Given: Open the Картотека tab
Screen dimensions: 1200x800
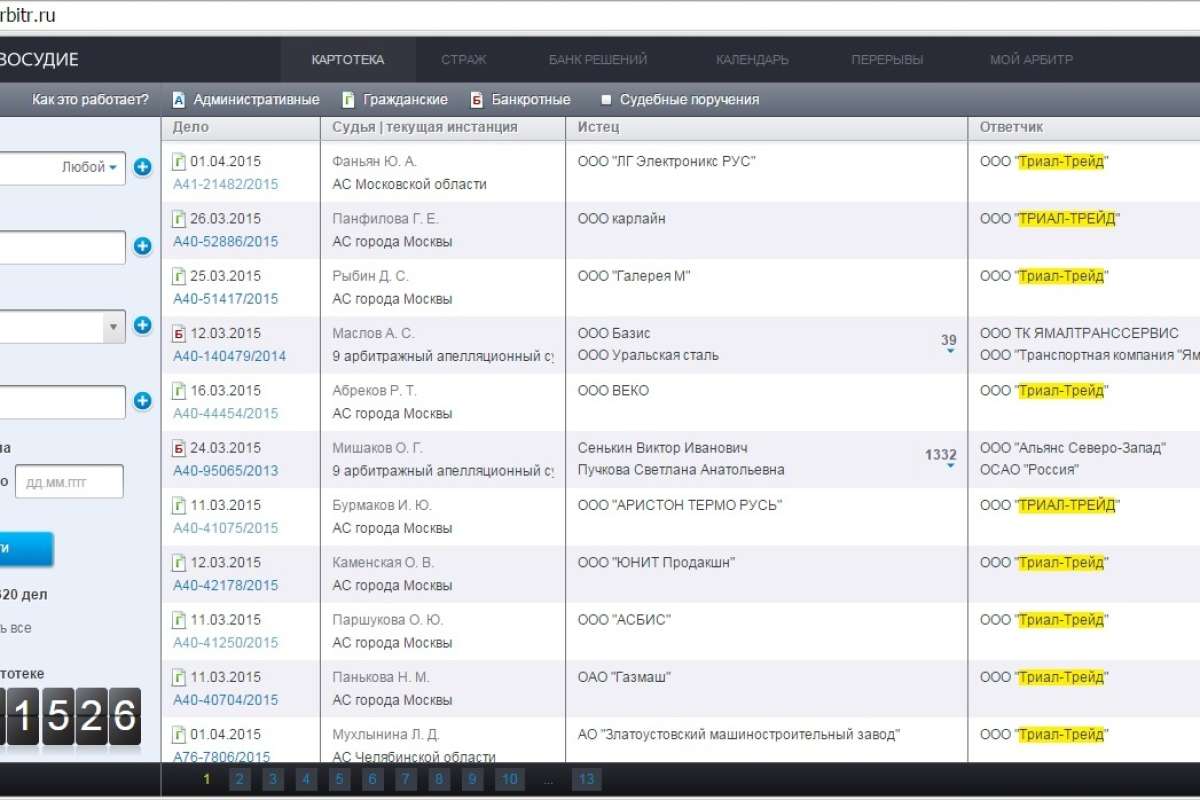Looking at the screenshot, I should click(x=348, y=60).
